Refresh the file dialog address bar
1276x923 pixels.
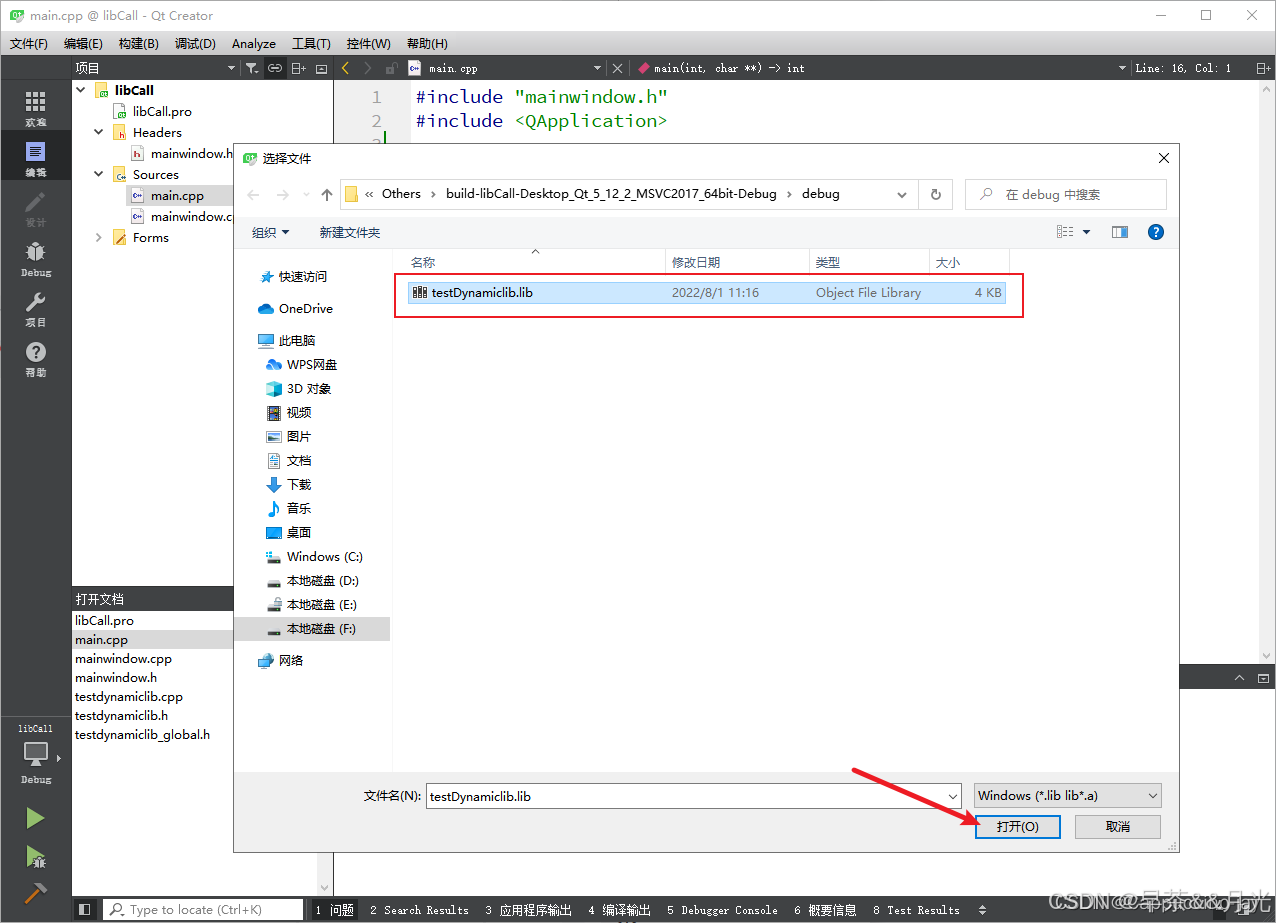(935, 194)
